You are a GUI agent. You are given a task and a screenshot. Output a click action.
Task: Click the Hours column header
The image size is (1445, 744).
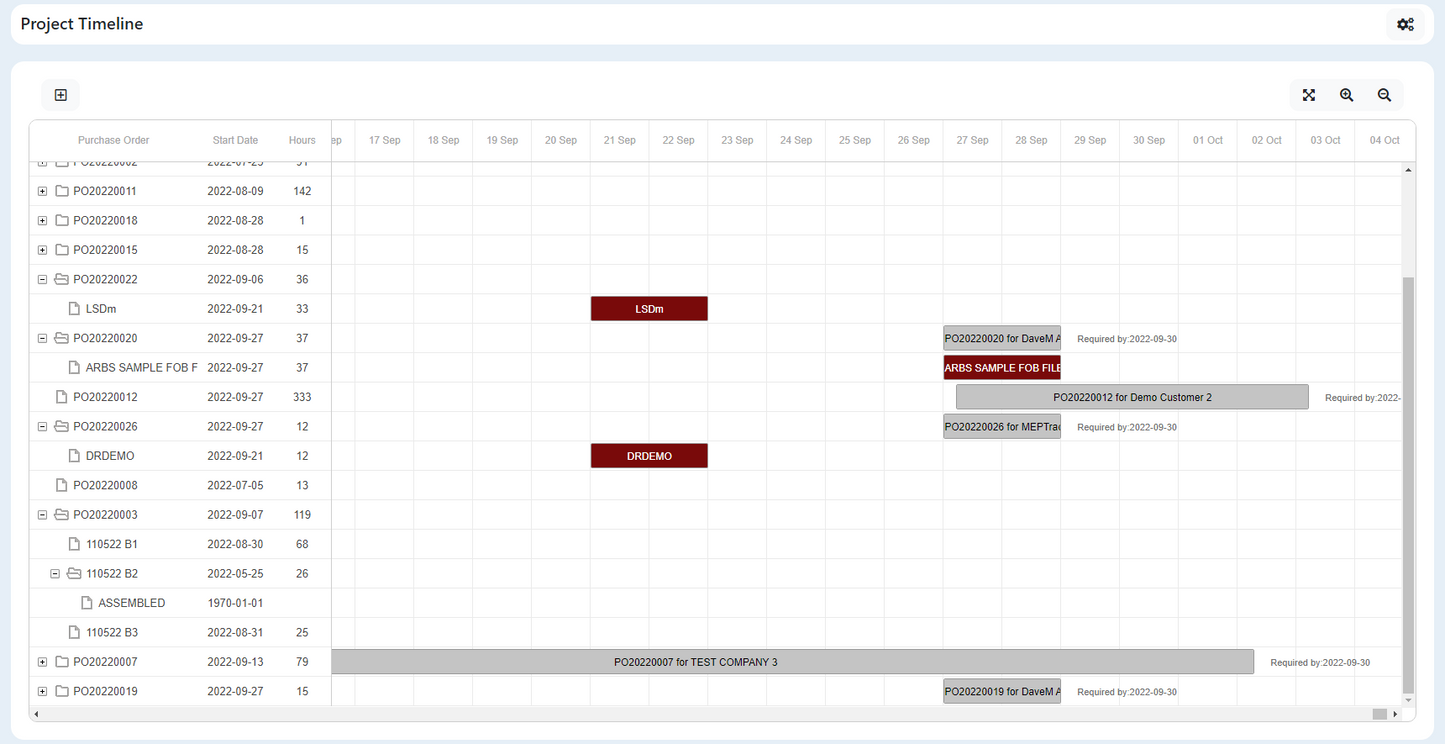click(x=302, y=140)
